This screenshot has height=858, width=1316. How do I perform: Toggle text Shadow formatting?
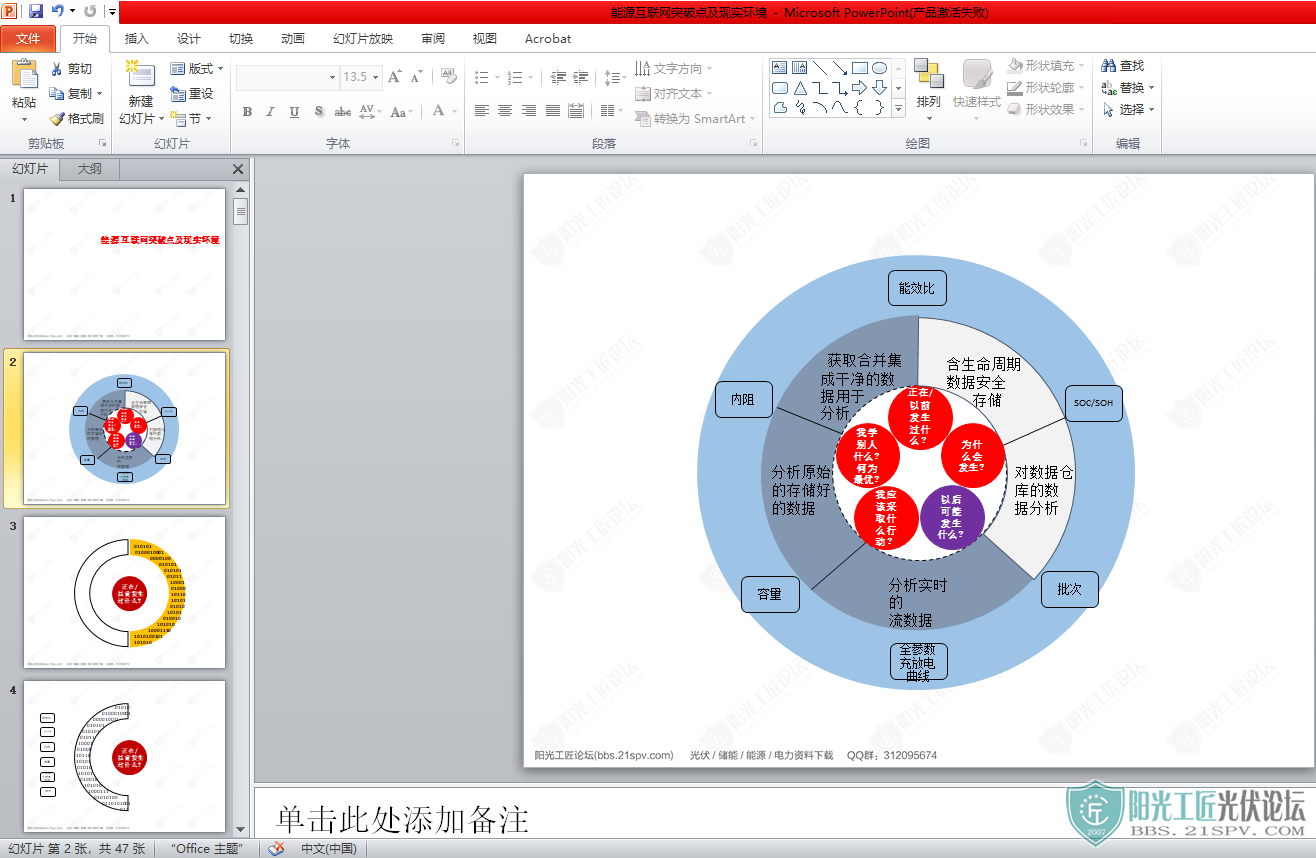point(319,112)
